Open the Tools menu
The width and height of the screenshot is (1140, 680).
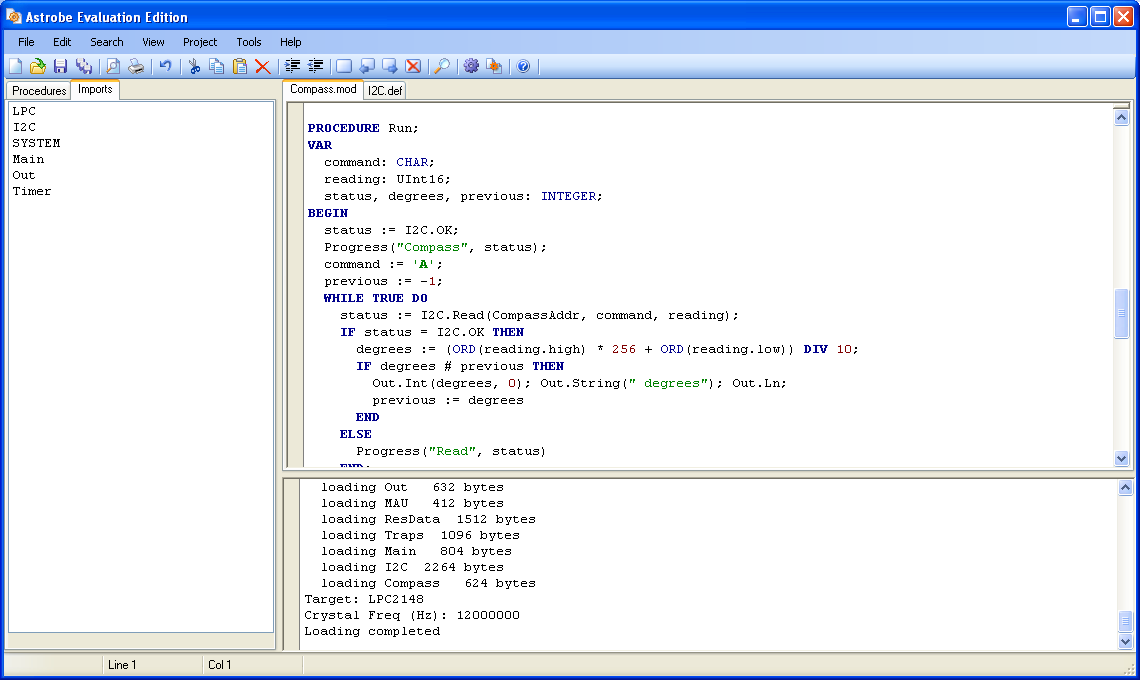[249, 42]
